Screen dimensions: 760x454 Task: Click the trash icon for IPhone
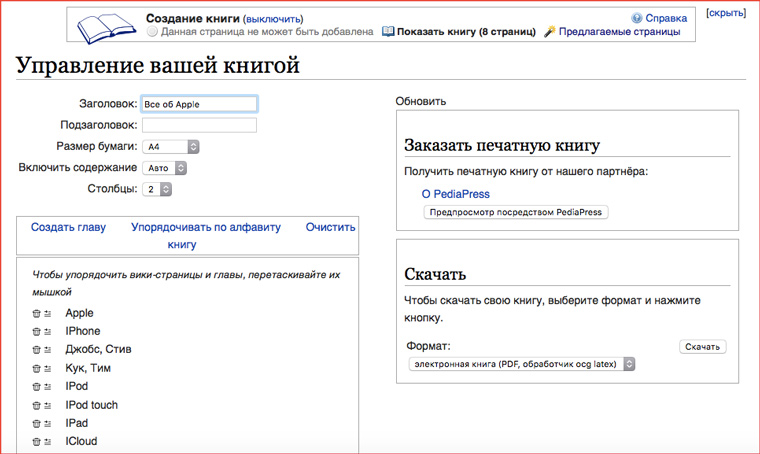click(36, 331)
